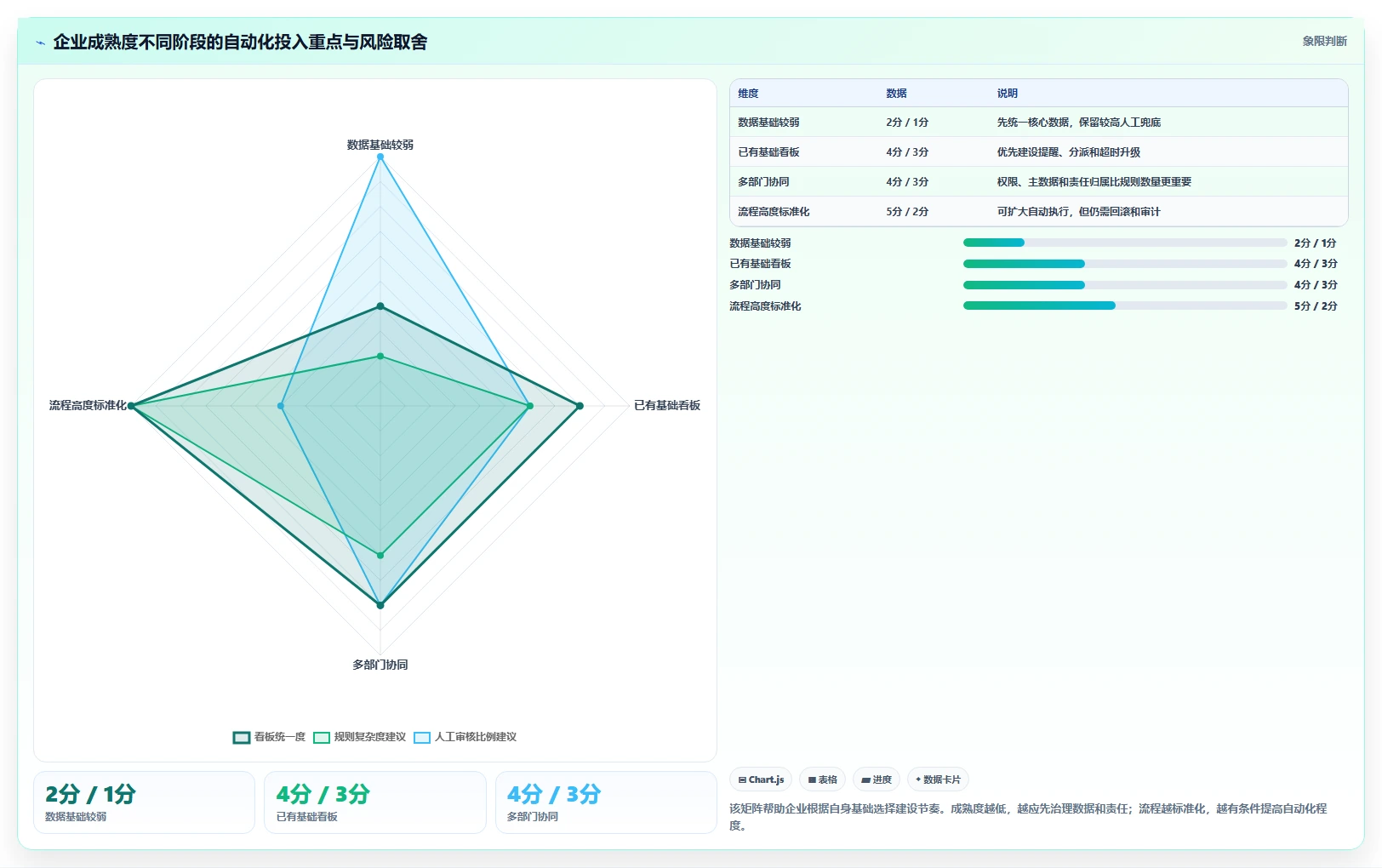Click the 数据基础较弱 progress bar

coord(1125,243)
